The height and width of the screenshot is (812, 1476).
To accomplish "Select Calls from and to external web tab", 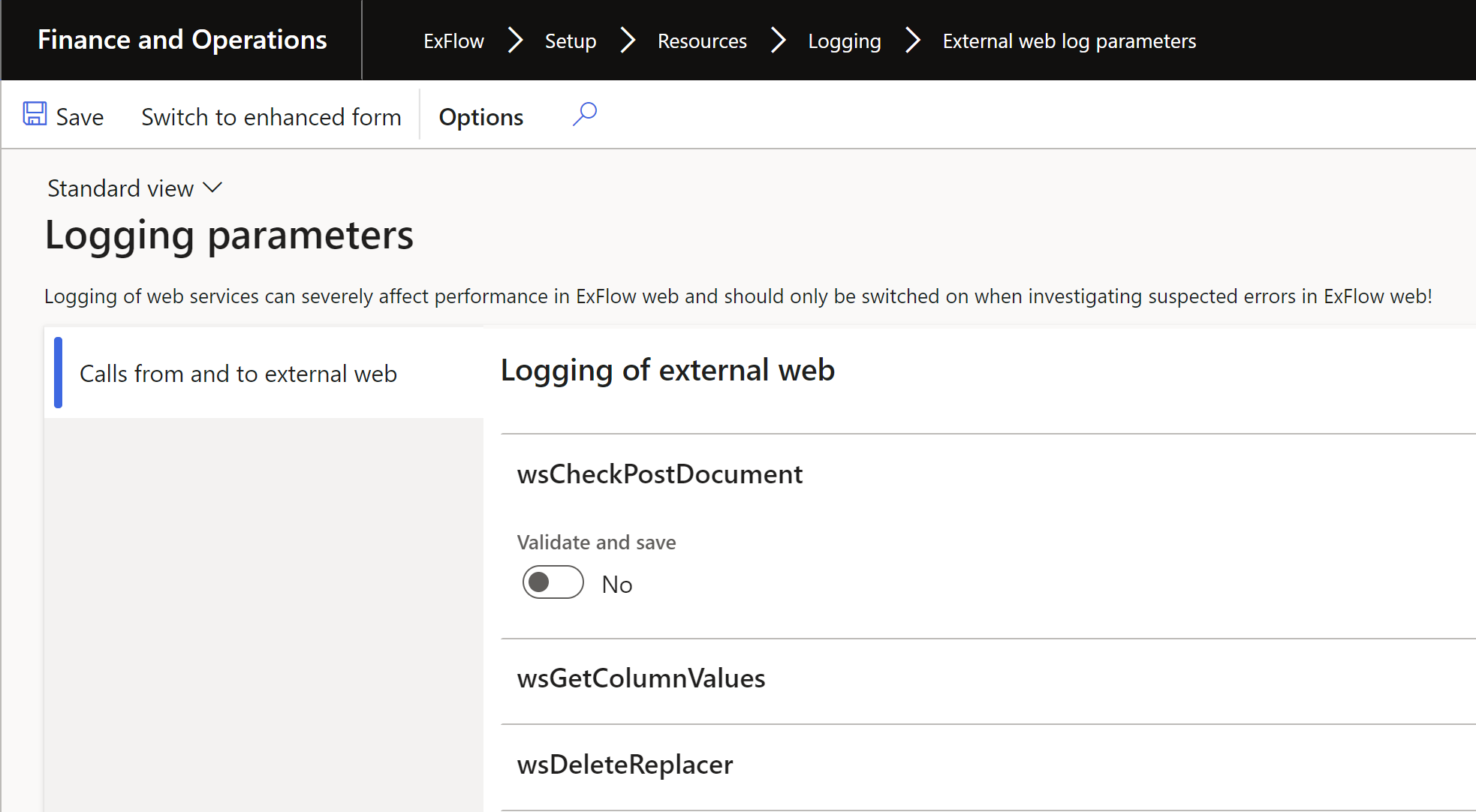I will (x=264, y=373).
